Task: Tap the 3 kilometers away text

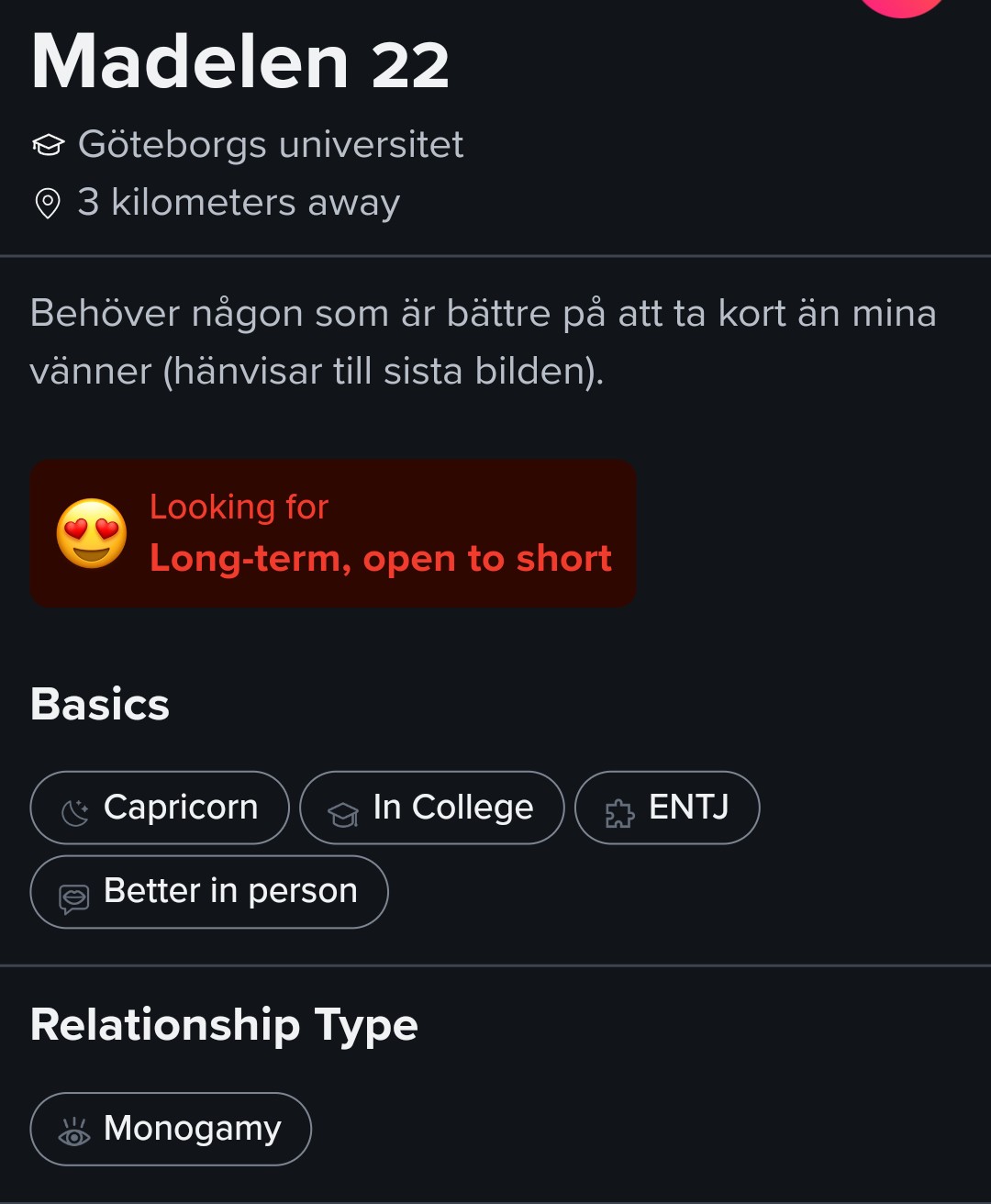Action: point(239,202)
